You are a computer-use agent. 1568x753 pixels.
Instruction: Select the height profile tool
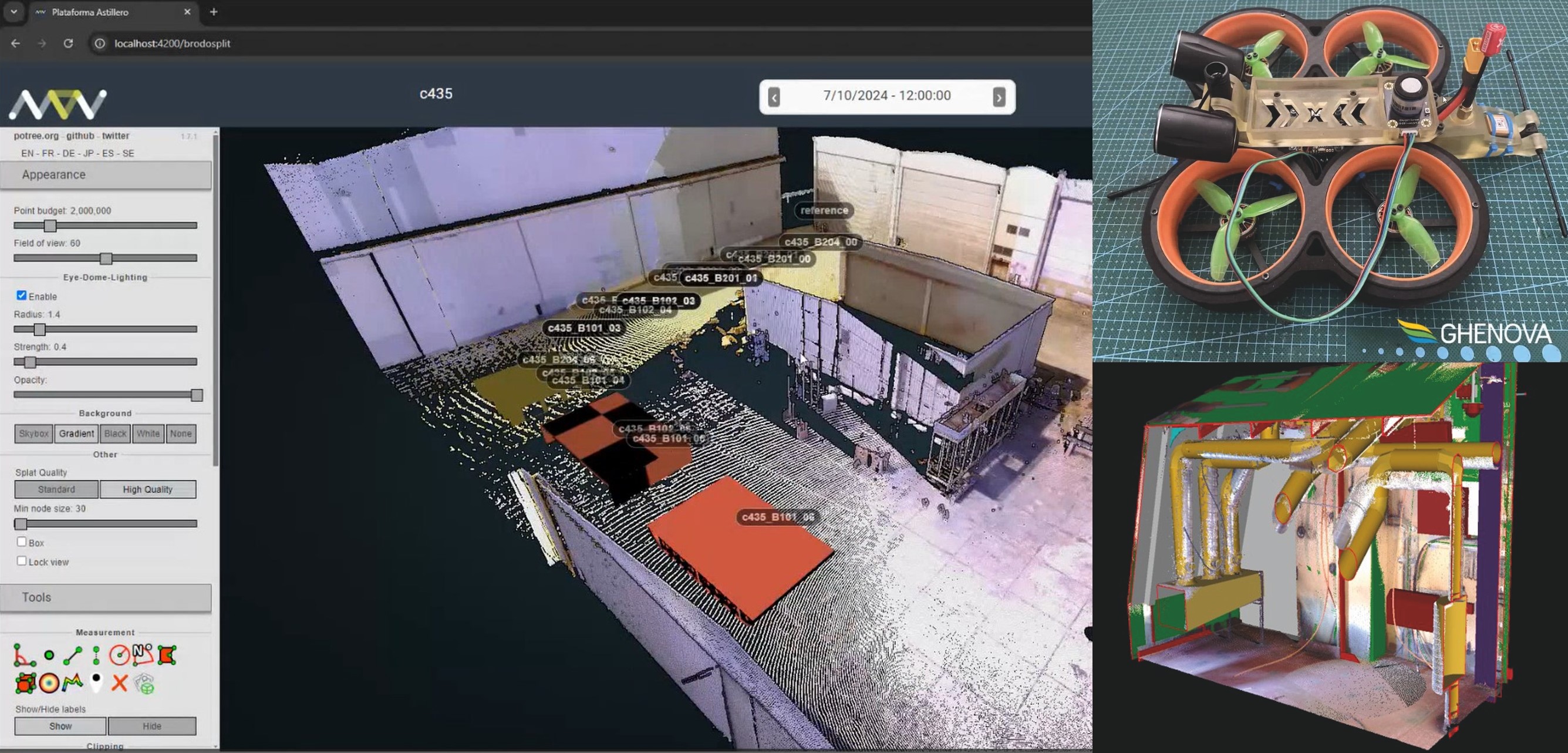(72, 684)
